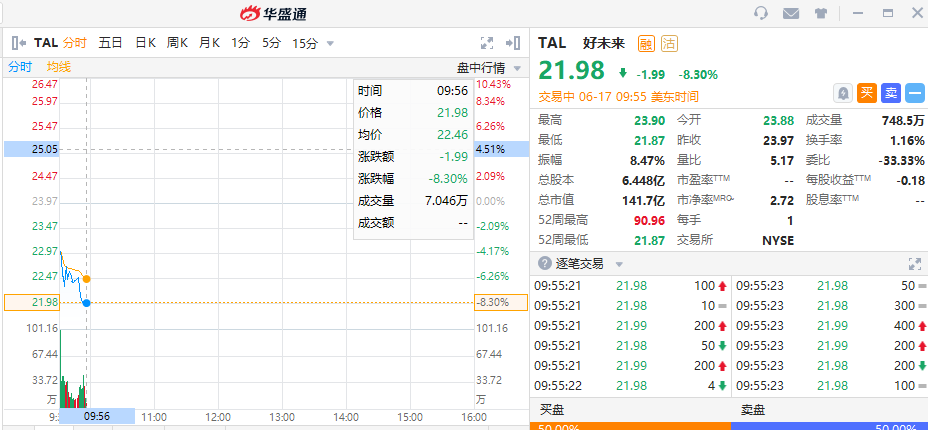Image resolution: width=928 pixels, height=430 pixels.
Task: Click the 总市值 value 141.7亿
Action: coord(642,201)
